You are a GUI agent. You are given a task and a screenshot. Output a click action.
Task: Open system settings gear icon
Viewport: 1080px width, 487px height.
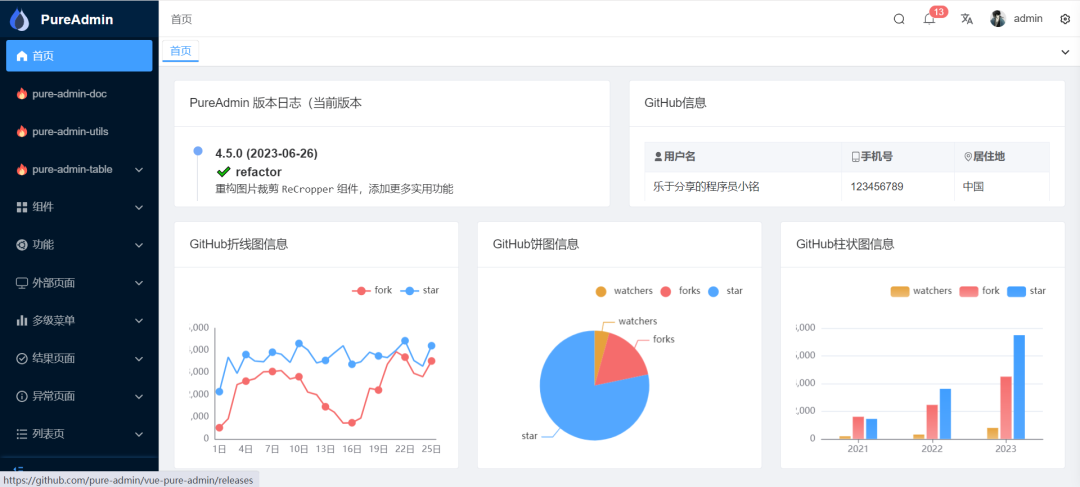point(1065,19)
